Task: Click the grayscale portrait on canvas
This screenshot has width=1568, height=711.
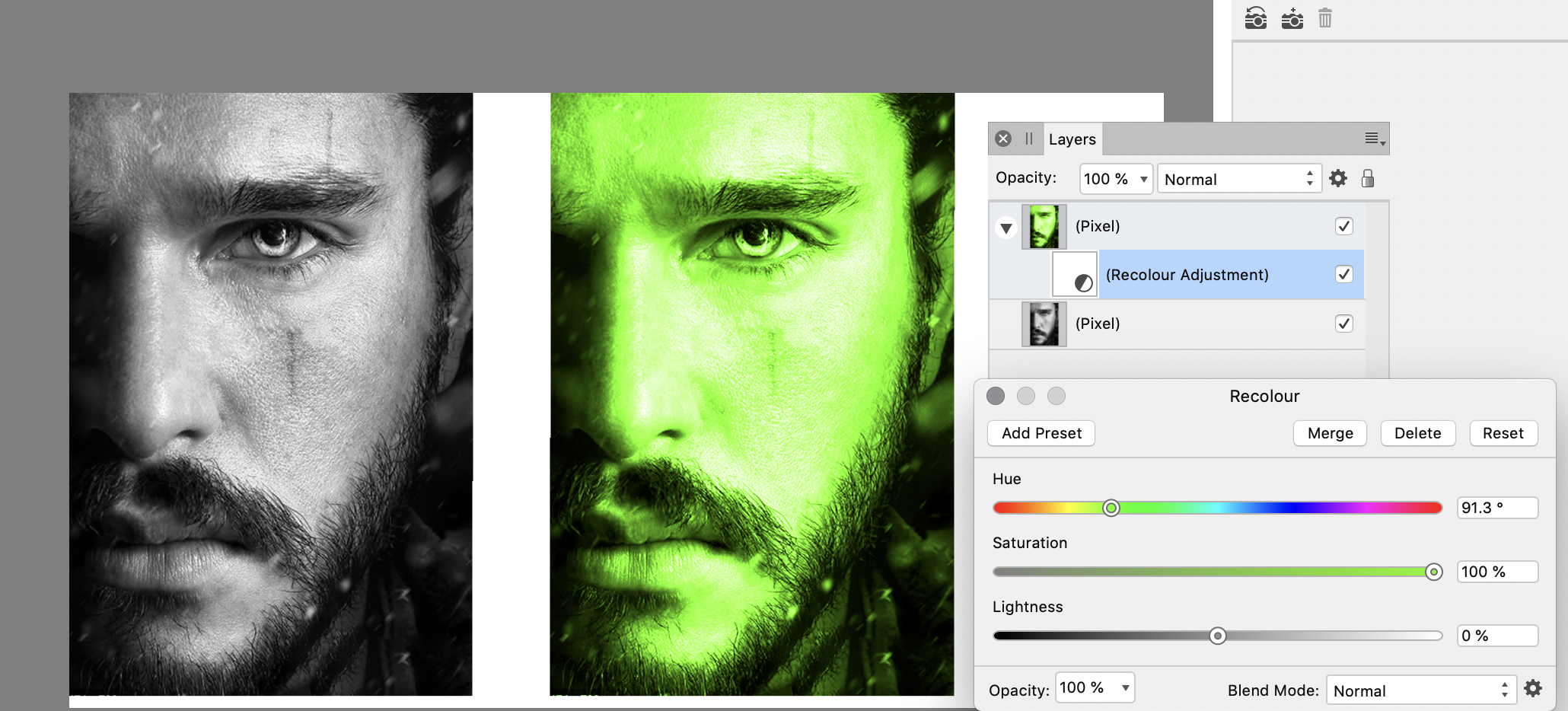Action: point(271,394)
